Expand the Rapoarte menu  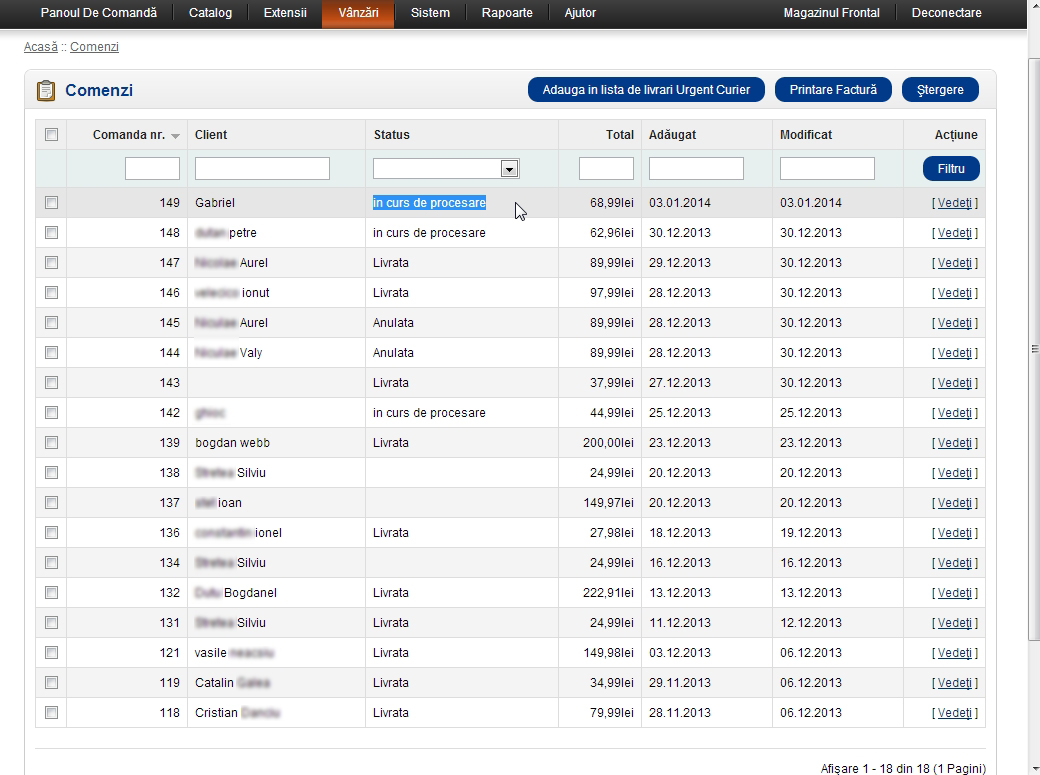(507, 13)
